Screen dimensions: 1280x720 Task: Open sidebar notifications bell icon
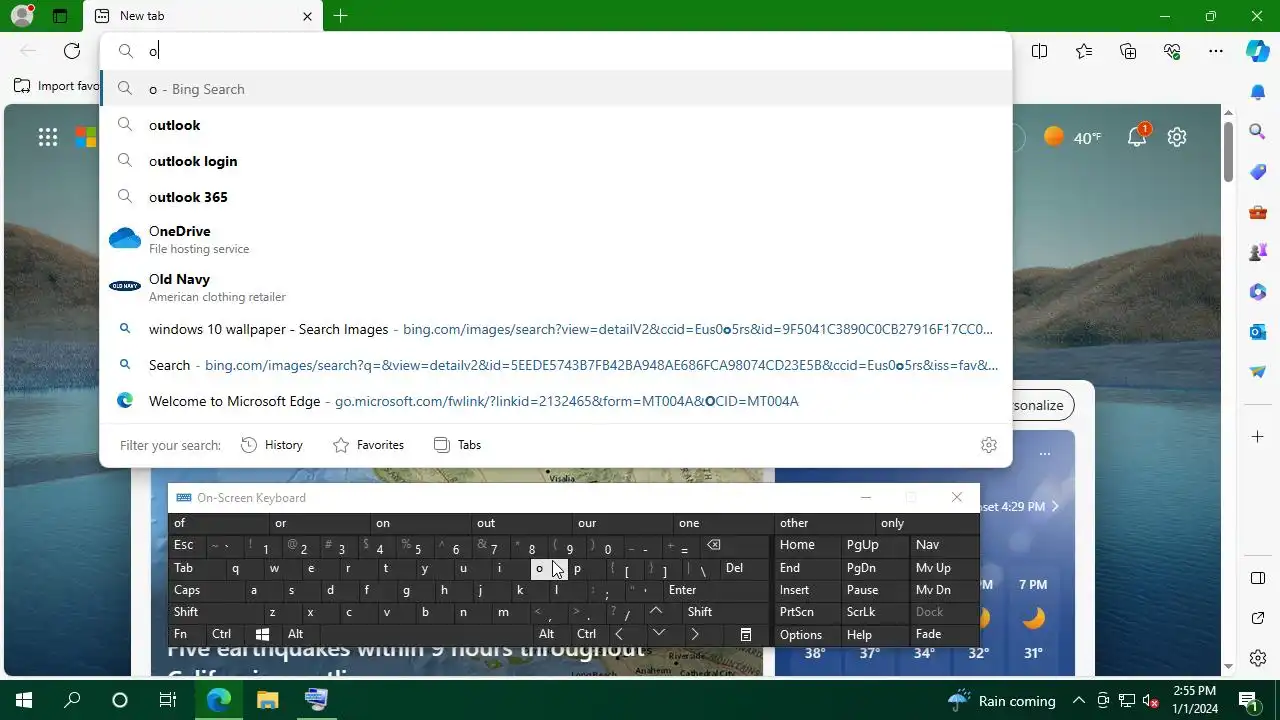point(1258,92)
